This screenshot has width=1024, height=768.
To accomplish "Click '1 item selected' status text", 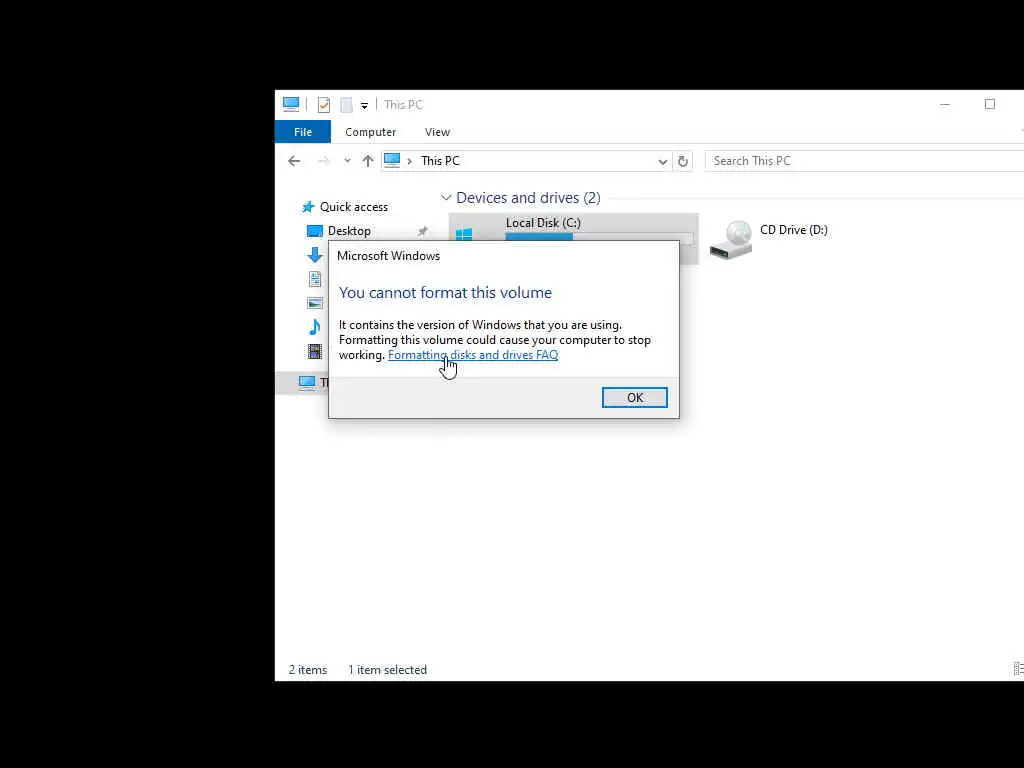I will (387, 669).
